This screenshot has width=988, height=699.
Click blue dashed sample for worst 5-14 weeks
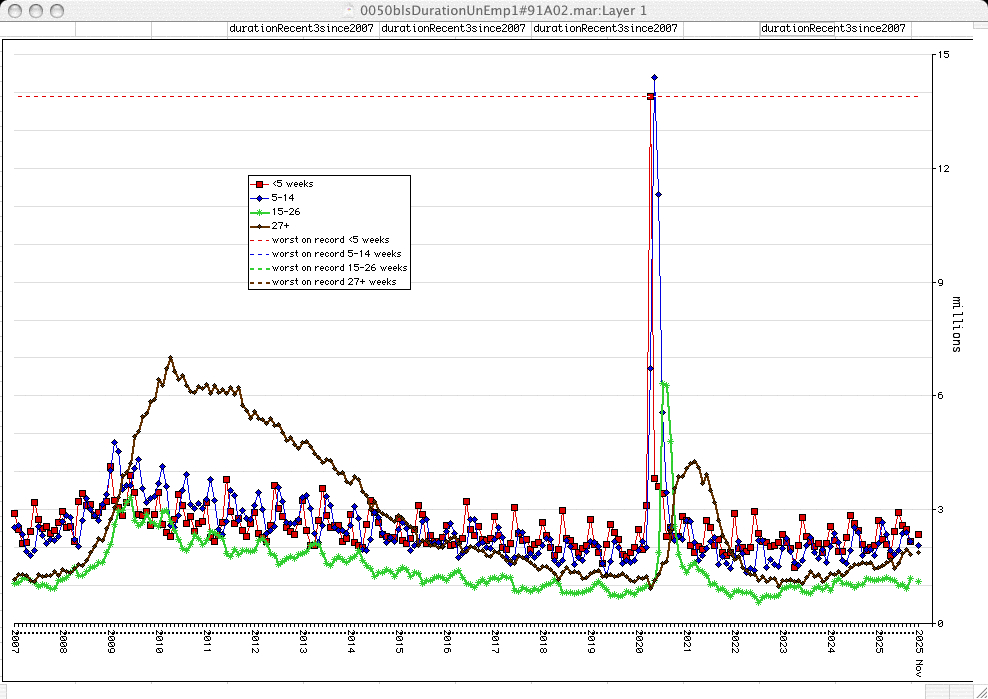[260, 254]
